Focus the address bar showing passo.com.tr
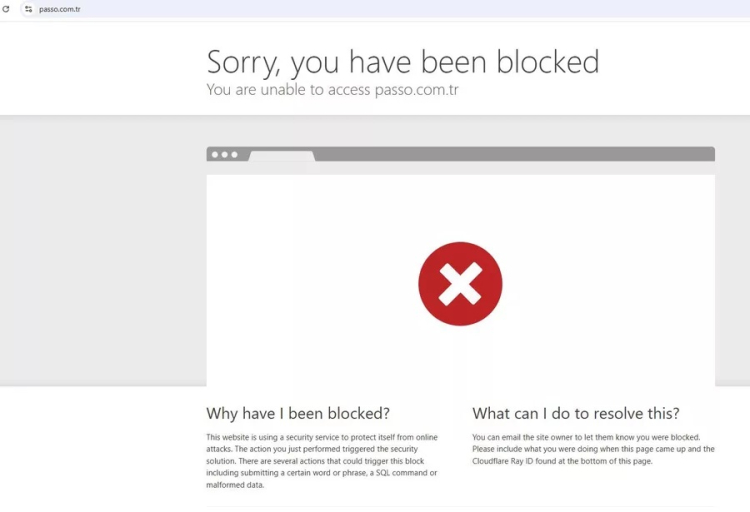750x512 pixels. point(200,9)
